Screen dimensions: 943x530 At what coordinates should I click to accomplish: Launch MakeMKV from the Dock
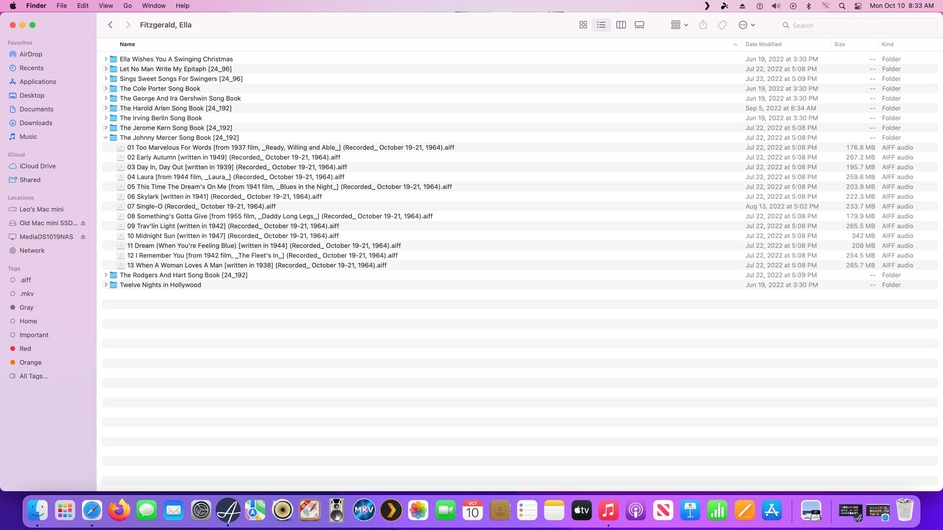364,510
